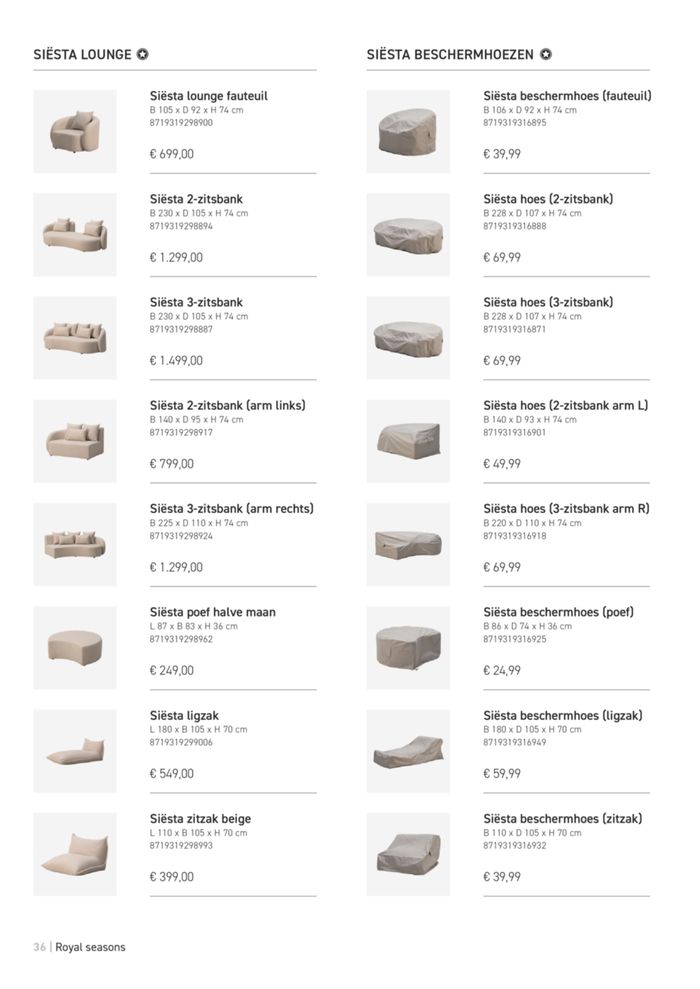The image size is (700, 989).
Task: Open the Siësta zitzak beige image
Action: (75, 855)
